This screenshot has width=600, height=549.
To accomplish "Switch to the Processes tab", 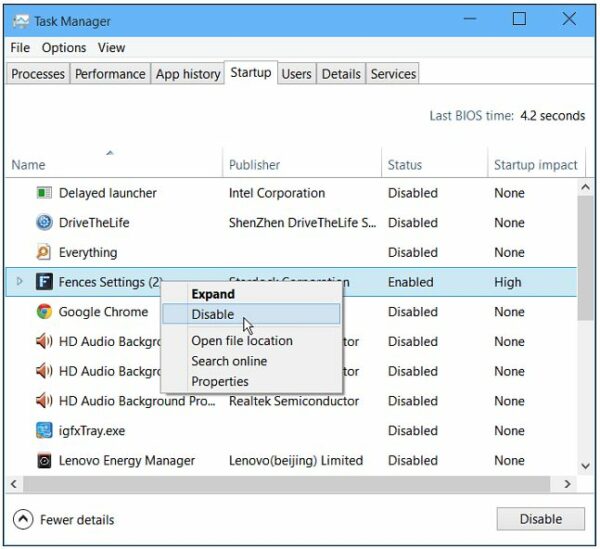I will coord(38,74).
